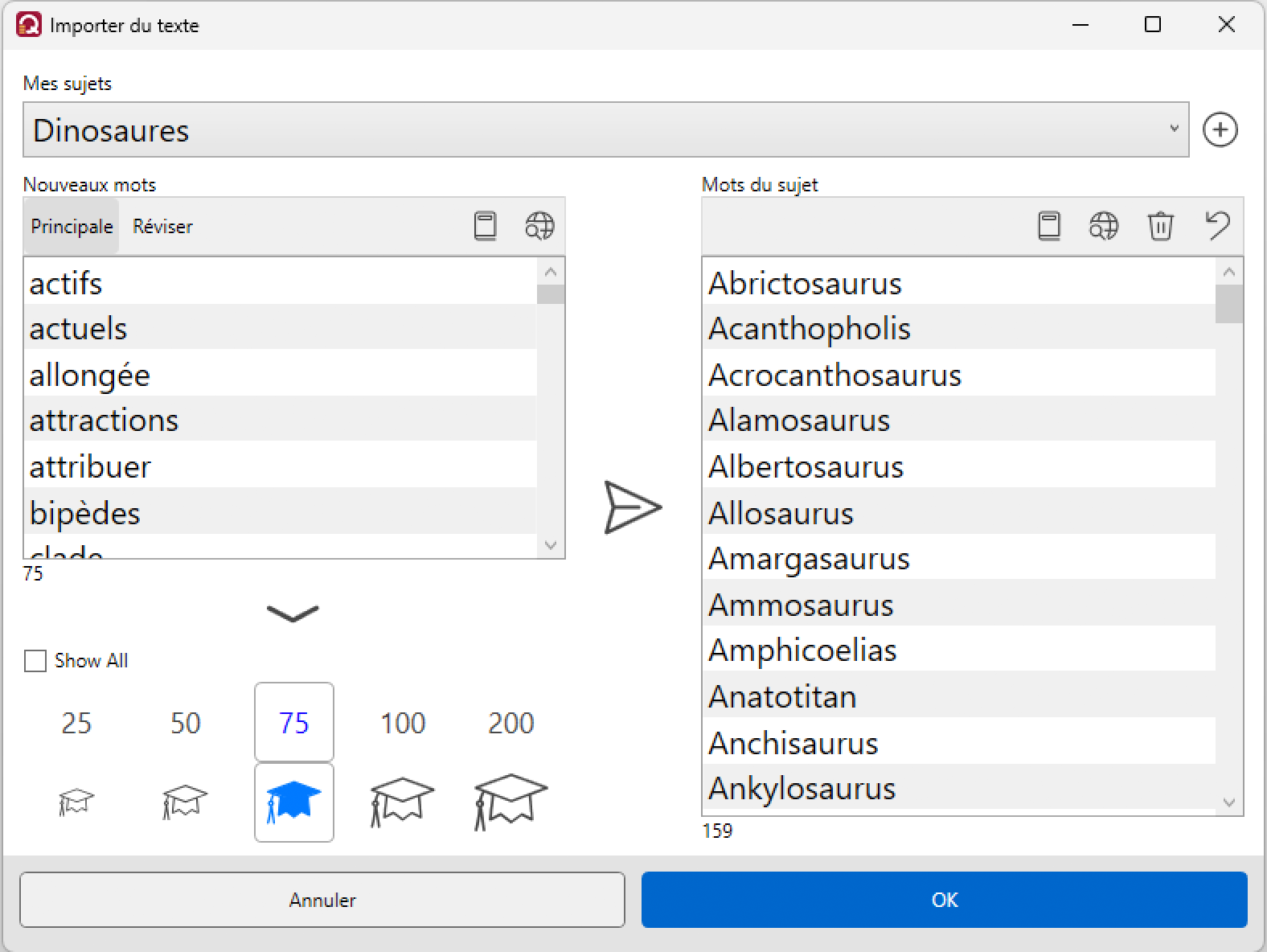Select the word bipèdes
Viewport: 1267px width, 952px height.
[280, 512]
